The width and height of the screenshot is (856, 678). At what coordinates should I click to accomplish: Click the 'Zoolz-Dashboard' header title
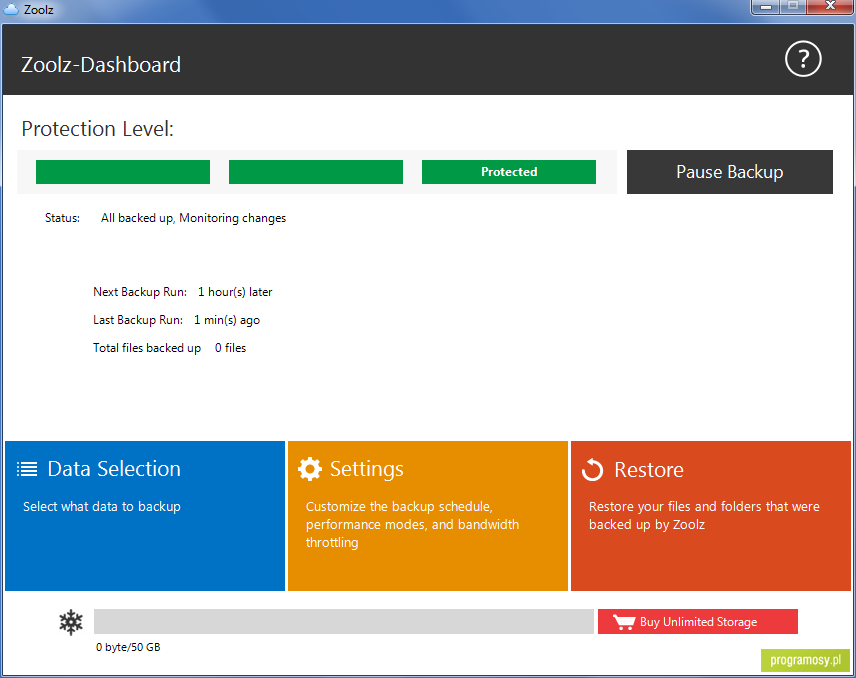(101, 65)
